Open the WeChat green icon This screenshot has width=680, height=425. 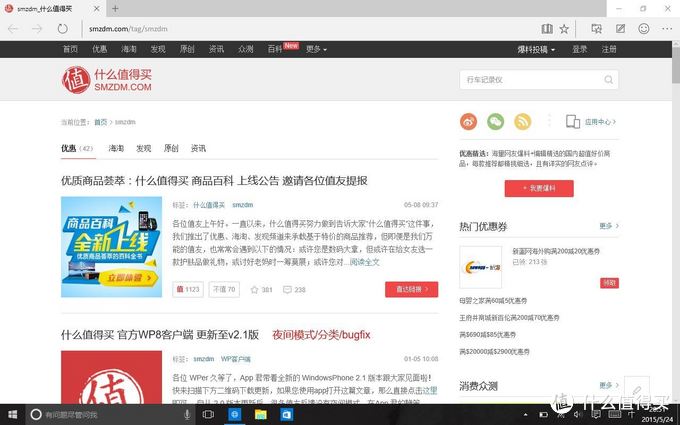(x=496, y=122)
